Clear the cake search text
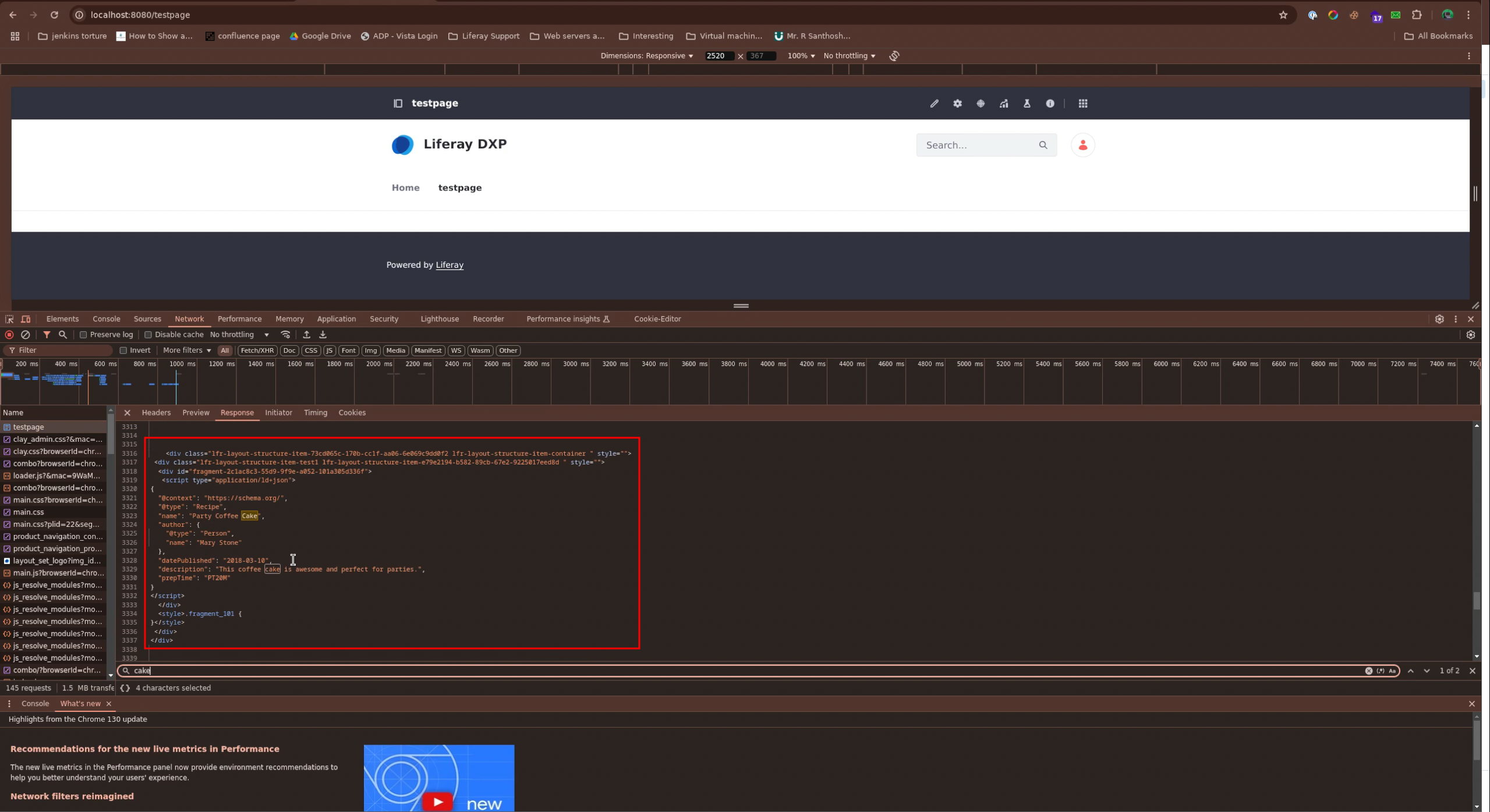The height and width of the screenshot is (812, 1490). pos(1368,671)
